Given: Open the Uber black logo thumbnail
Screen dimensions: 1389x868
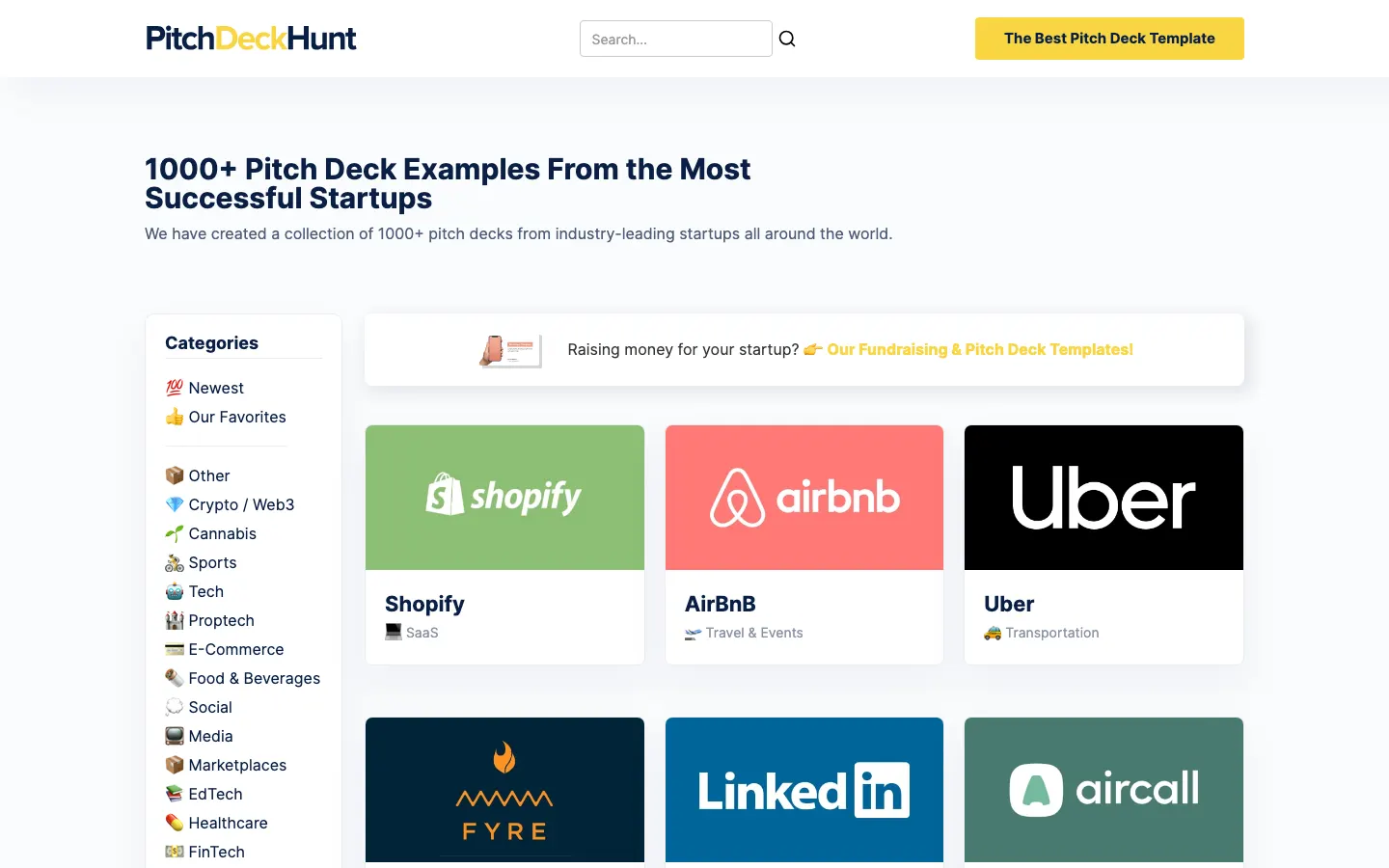Looking at the screenshot, I should pyautogui.click(x=1103, y=498).
